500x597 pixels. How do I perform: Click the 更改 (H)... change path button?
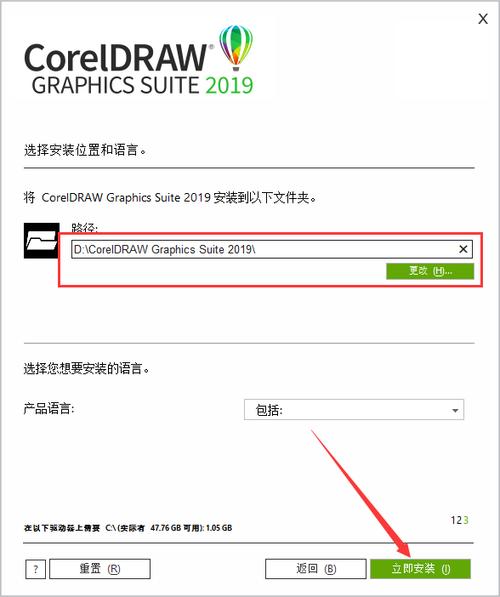430,271
